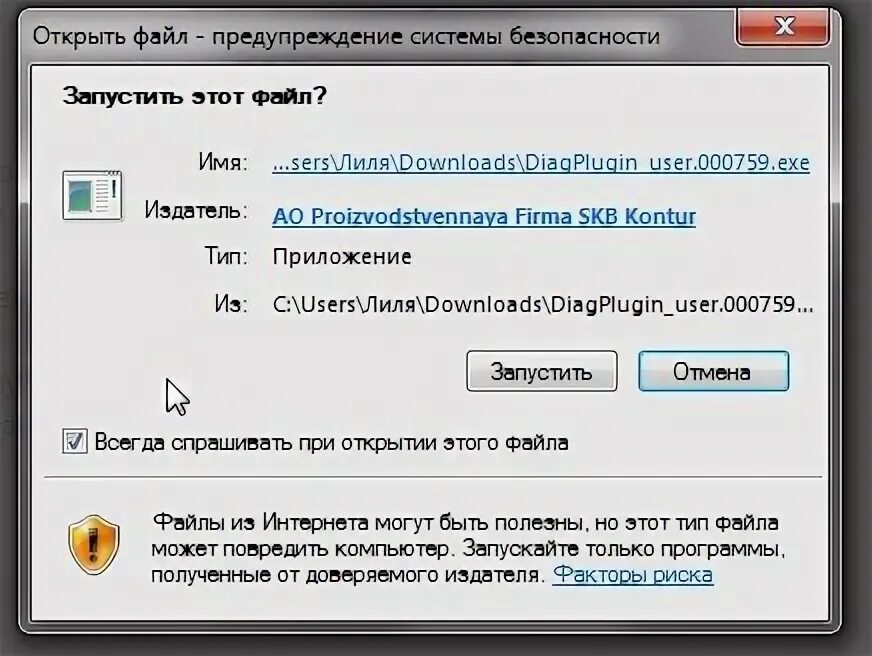Click the Издатель: label

point(196,210)
